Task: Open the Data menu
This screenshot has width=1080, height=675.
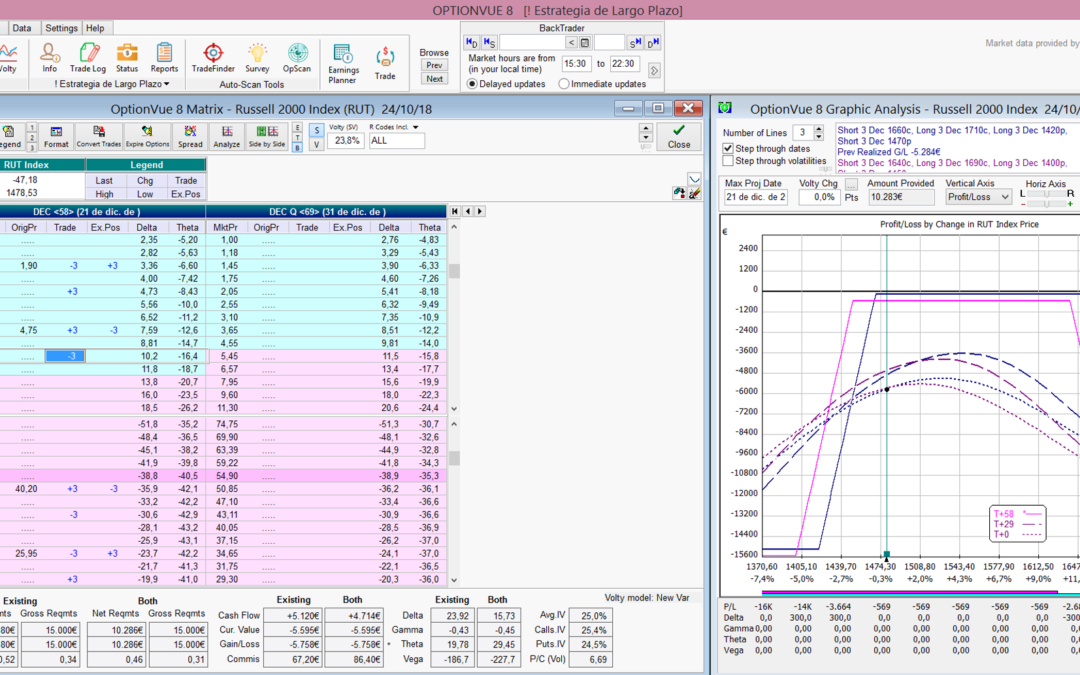Action: click(21, 28)
